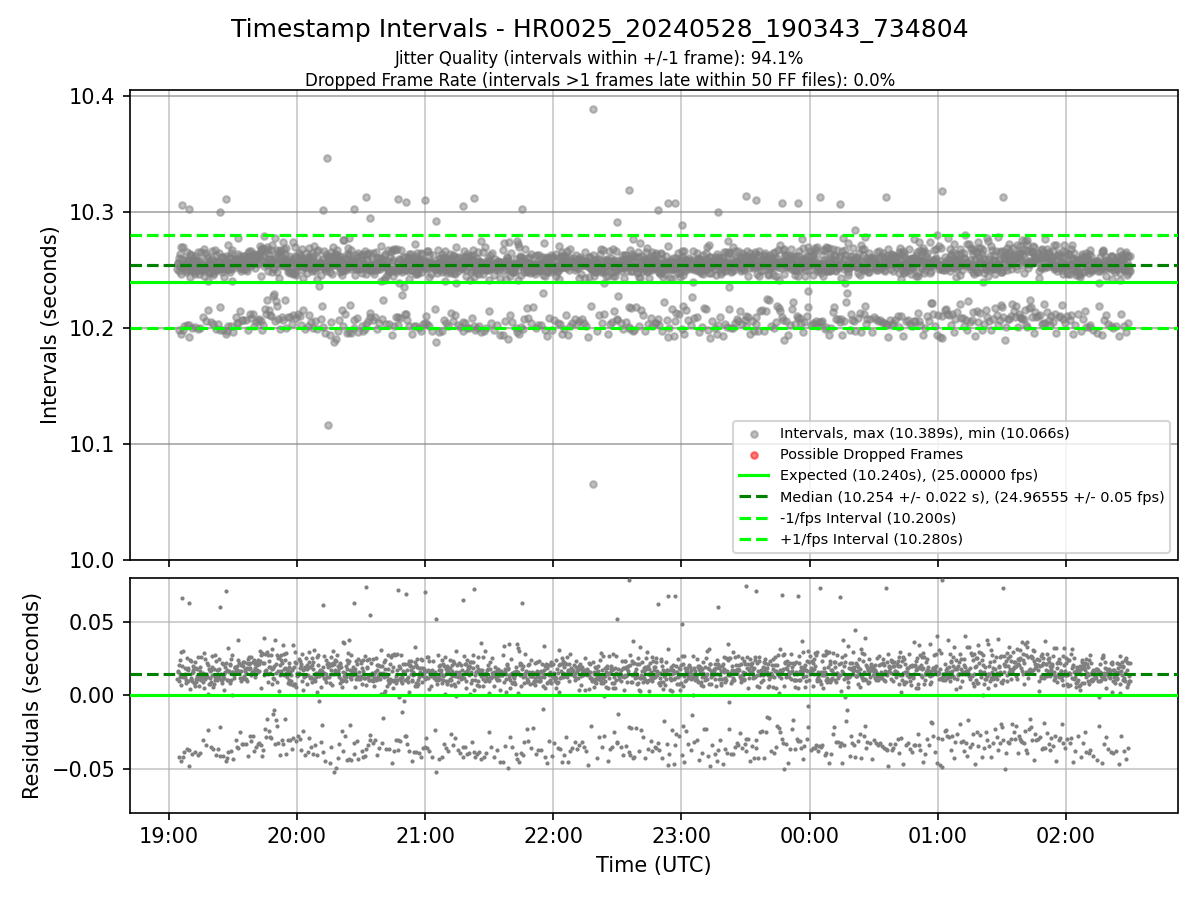The height and width of the screenshot is (900, 1200).
Task: Click the isolated outlier point near 10.12 seconds
Action: pyautogui.click(x=328, y=425)
